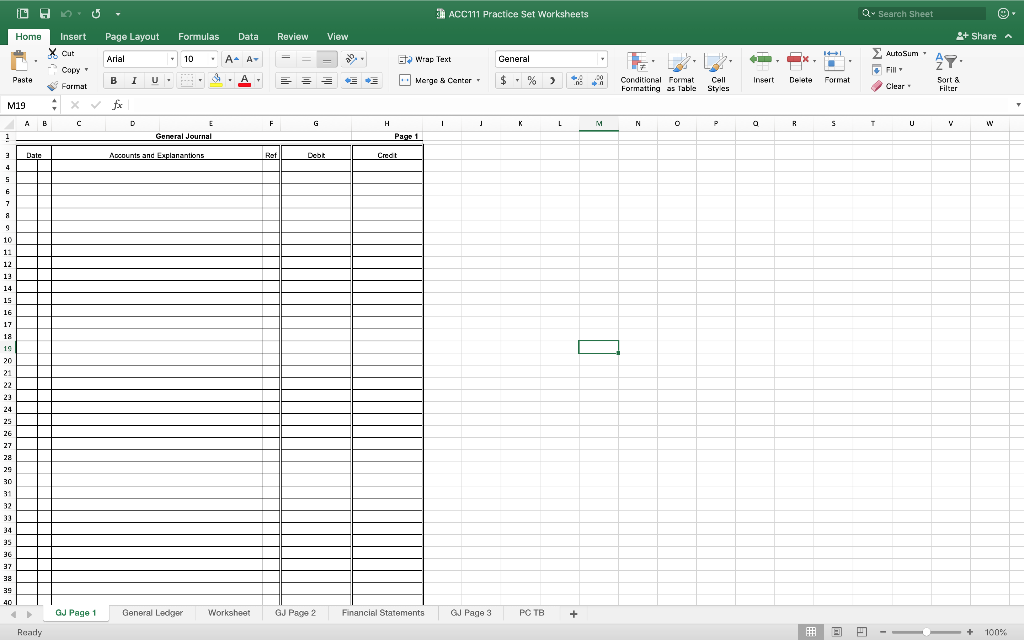
Task: Apply percent style format
Action: (532, 80)
